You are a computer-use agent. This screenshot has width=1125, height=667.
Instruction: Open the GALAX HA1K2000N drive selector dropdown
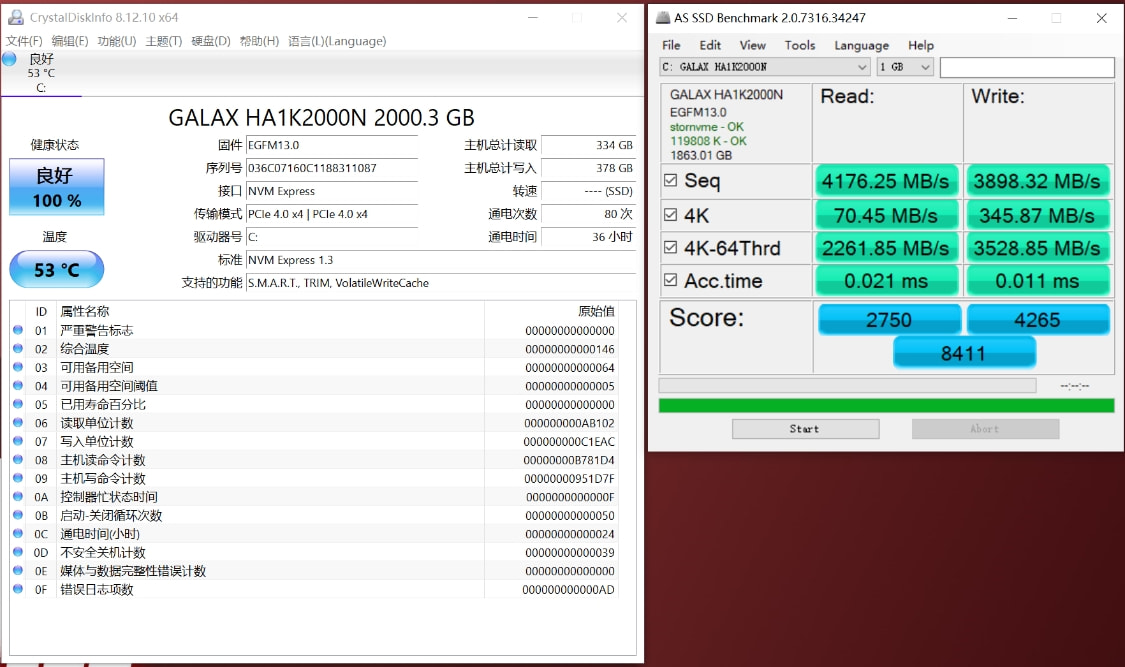point(862,67)
